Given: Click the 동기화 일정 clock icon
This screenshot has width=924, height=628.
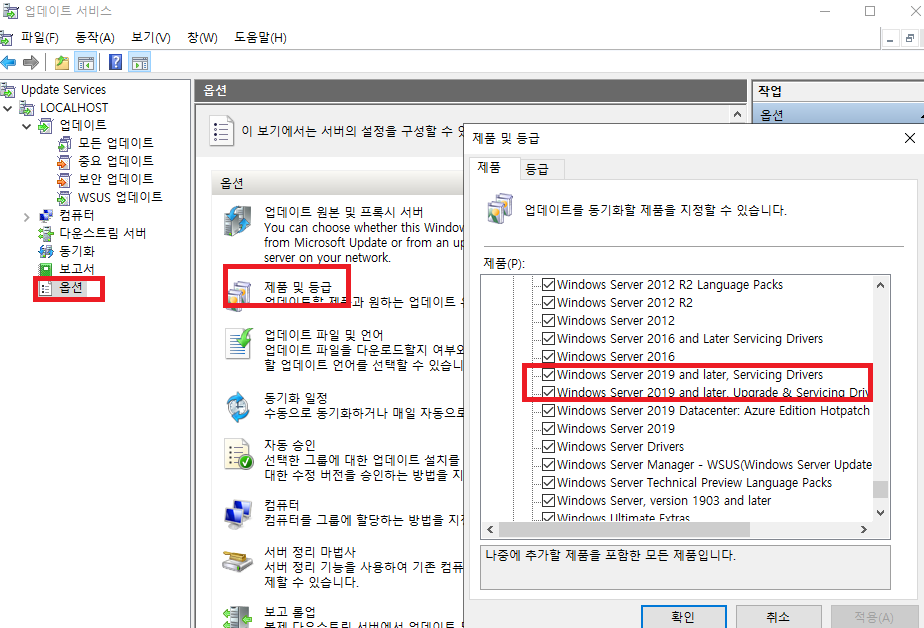Looking at the screenshot, I should pos(239,407).
